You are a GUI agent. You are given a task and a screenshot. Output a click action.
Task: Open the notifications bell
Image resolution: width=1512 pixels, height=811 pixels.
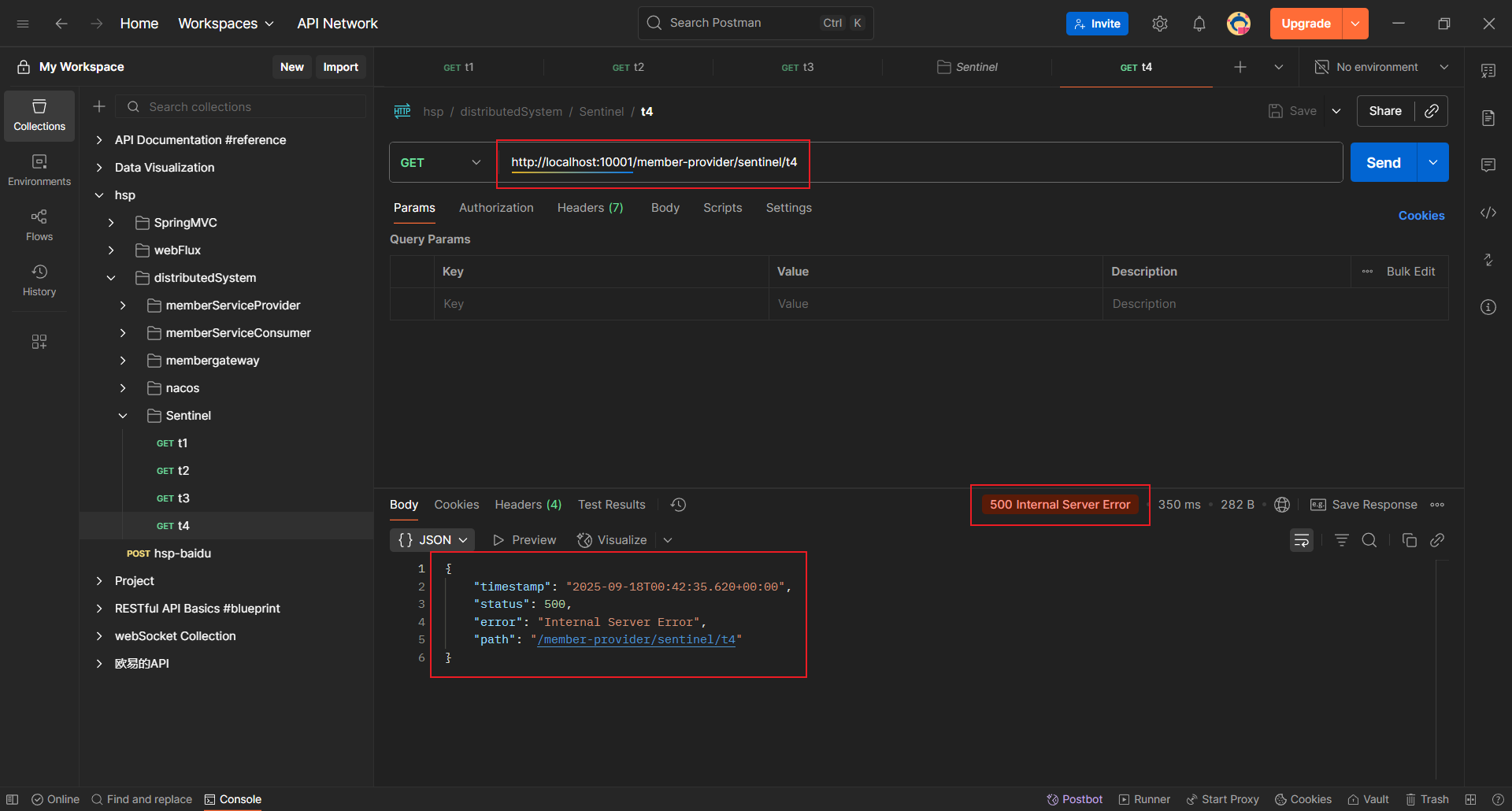1199,24
